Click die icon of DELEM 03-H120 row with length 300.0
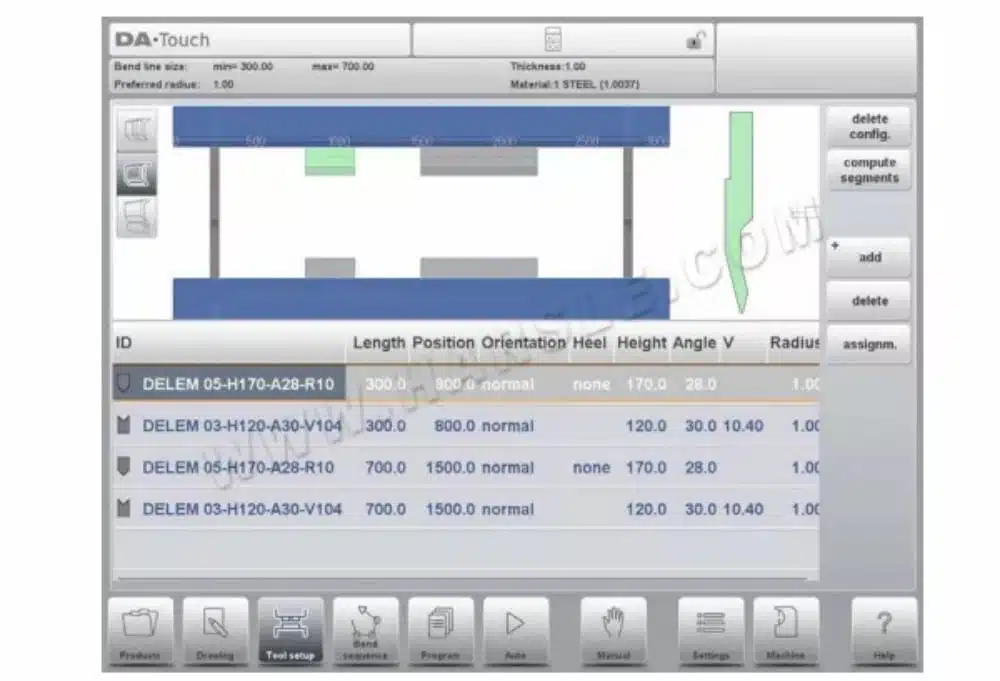 [x=124, y=425]
